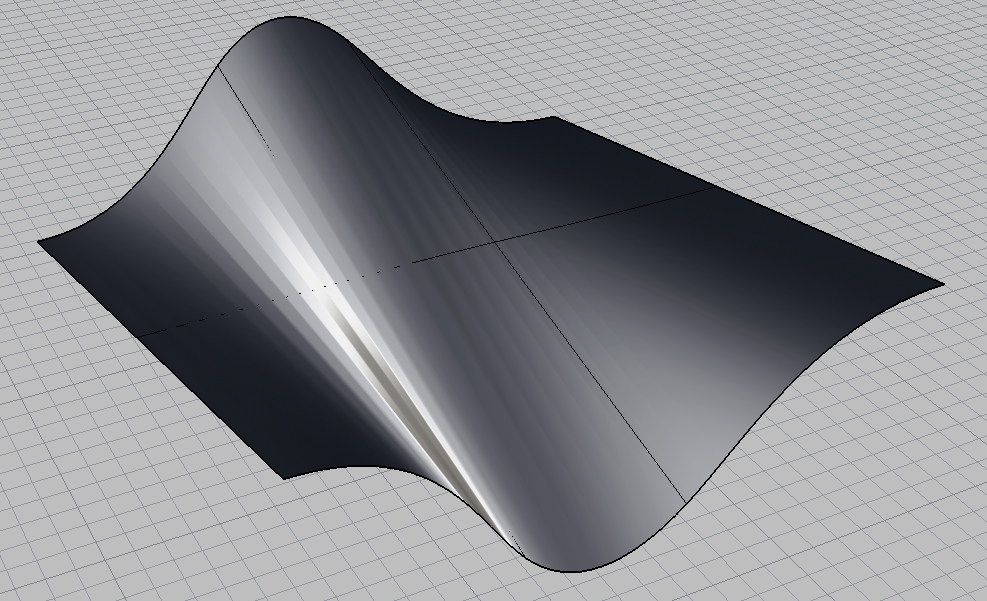Viewport: 987px width, 601px height.
Task: Select the rightmost corner point of the surface
Action: pos(941,283)
